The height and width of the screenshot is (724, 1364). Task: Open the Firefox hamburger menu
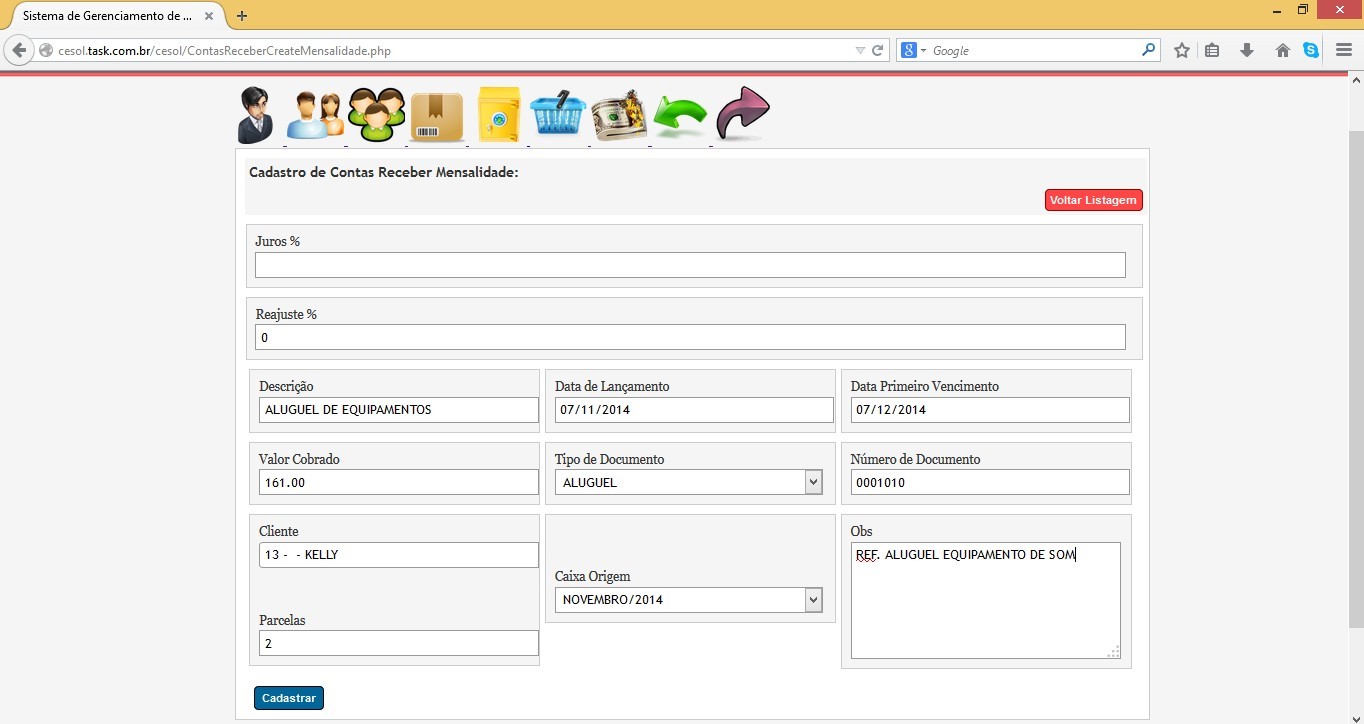1343,50
